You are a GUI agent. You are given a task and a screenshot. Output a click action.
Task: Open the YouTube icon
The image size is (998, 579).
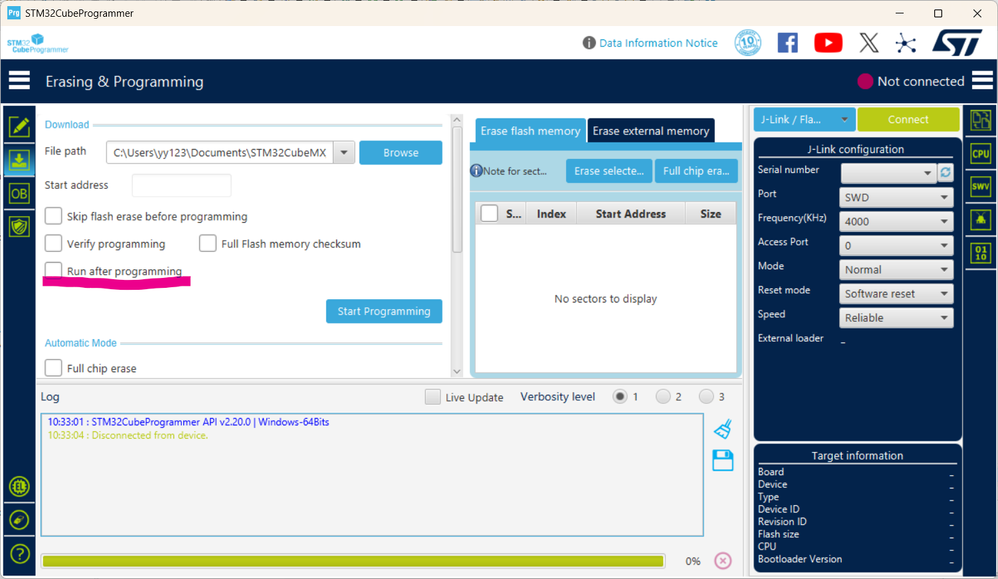(x=828, y=43)
